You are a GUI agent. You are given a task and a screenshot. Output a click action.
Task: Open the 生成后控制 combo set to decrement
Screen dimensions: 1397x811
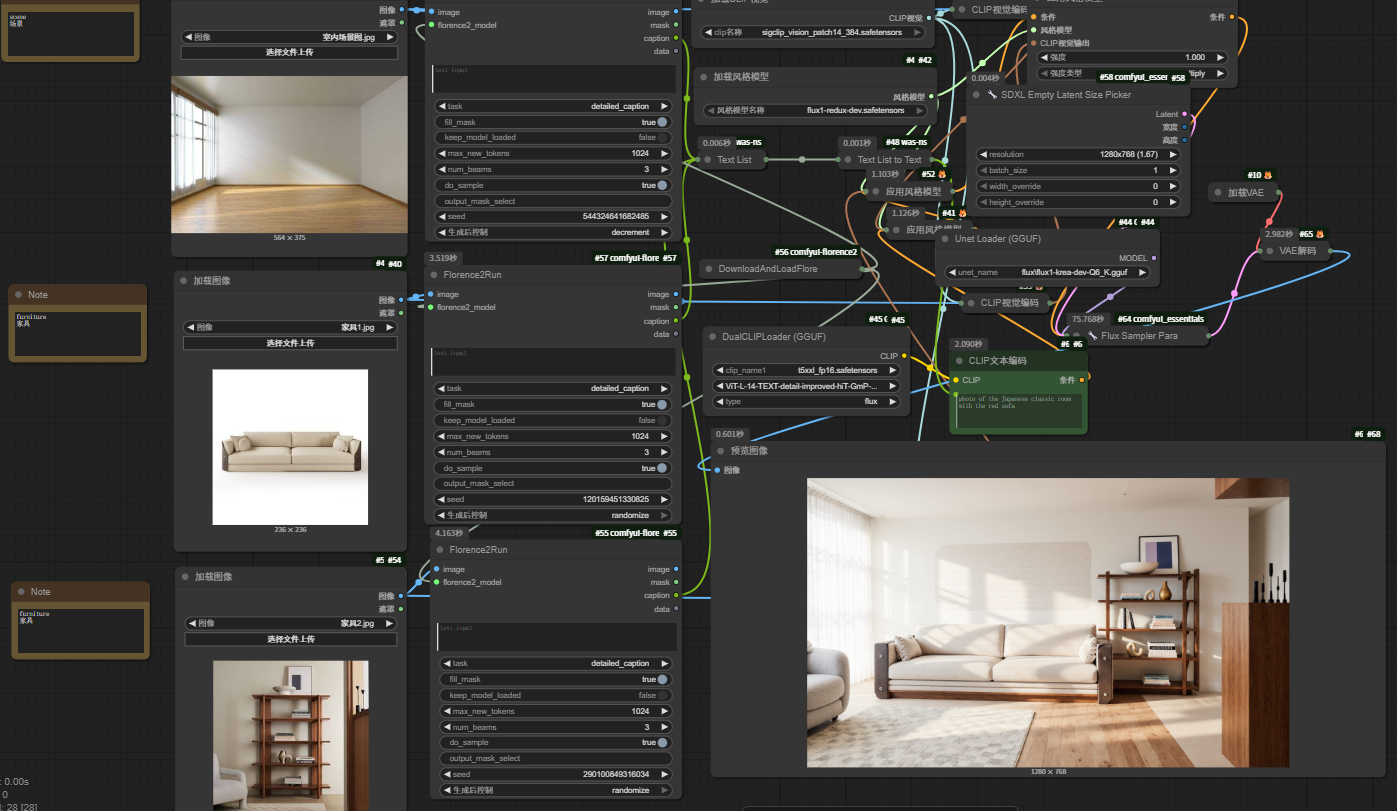point(554,233)
